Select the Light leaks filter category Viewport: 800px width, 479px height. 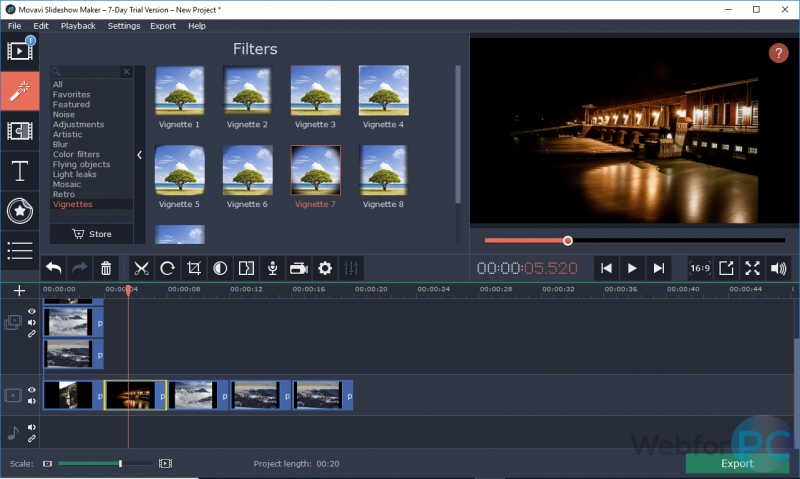tap(73, 174)
